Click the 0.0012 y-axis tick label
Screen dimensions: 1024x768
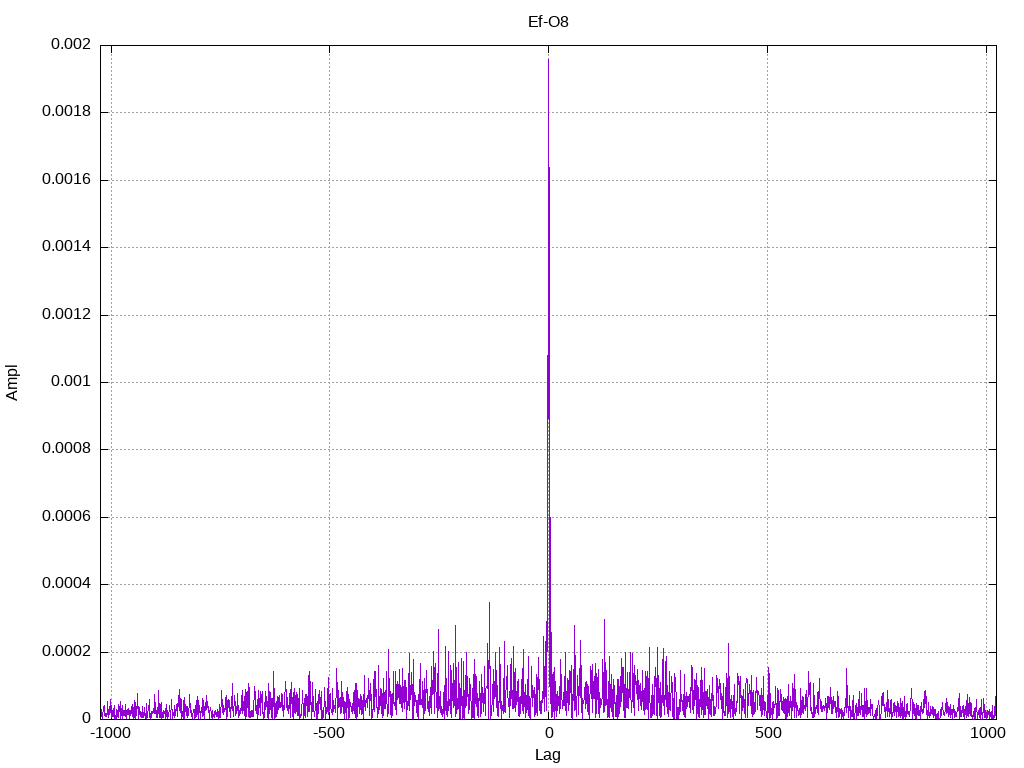pos(66,315)
